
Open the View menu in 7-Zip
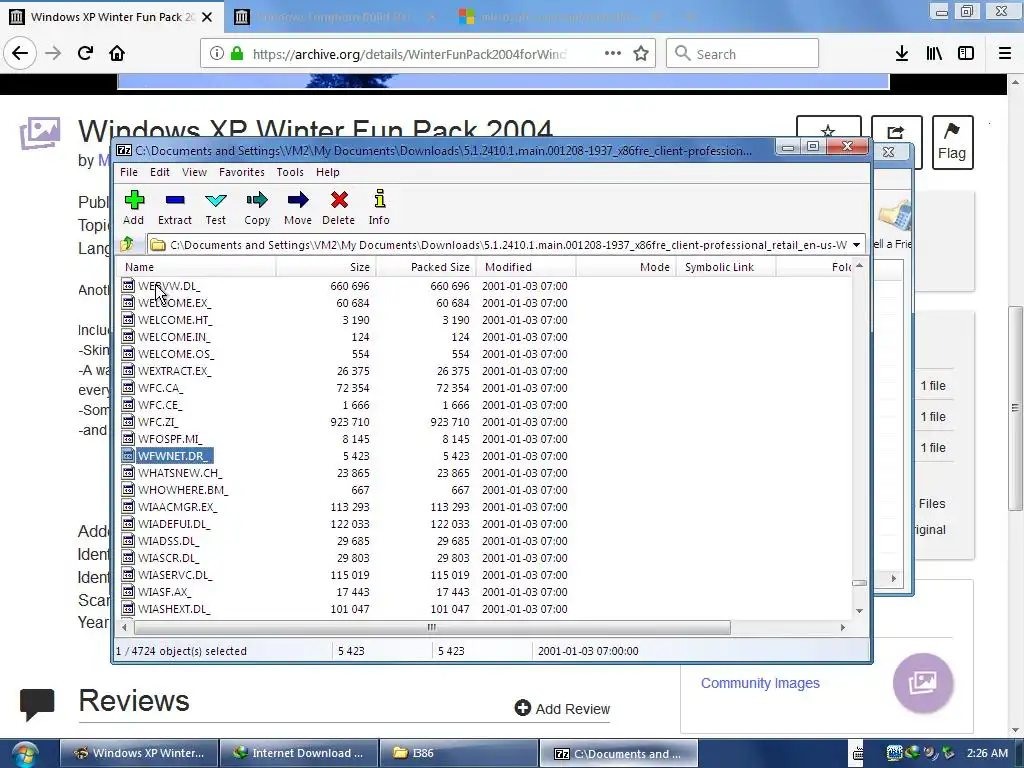point(194,172)
